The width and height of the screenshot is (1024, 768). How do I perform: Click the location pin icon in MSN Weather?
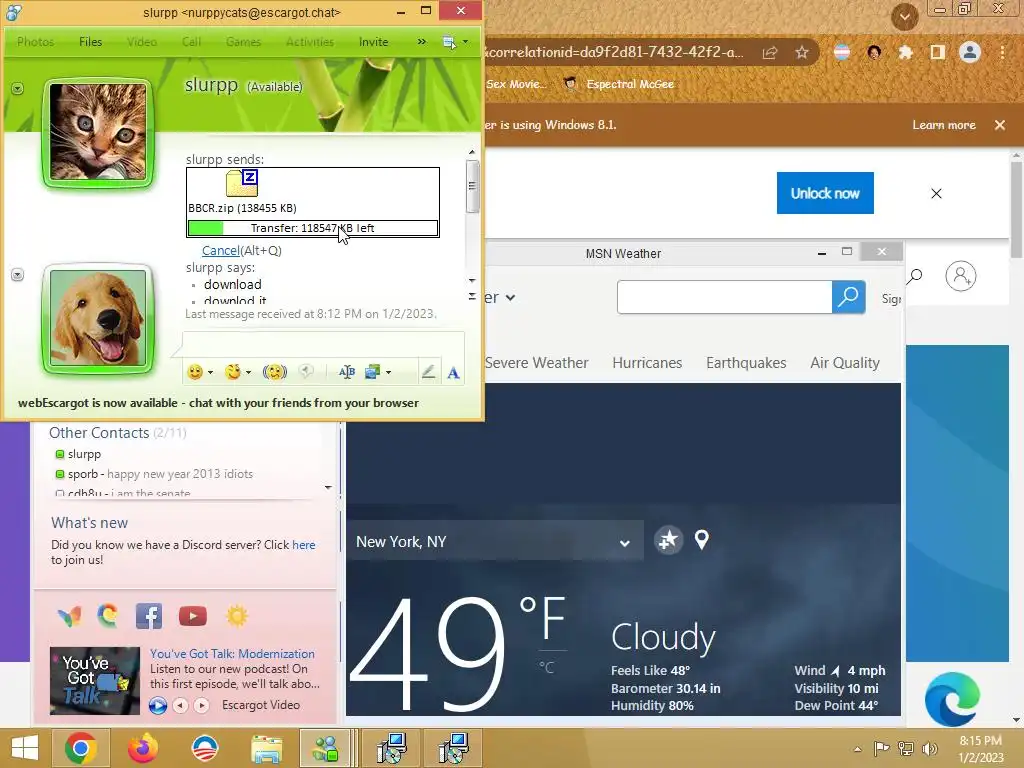click(701, 540)
